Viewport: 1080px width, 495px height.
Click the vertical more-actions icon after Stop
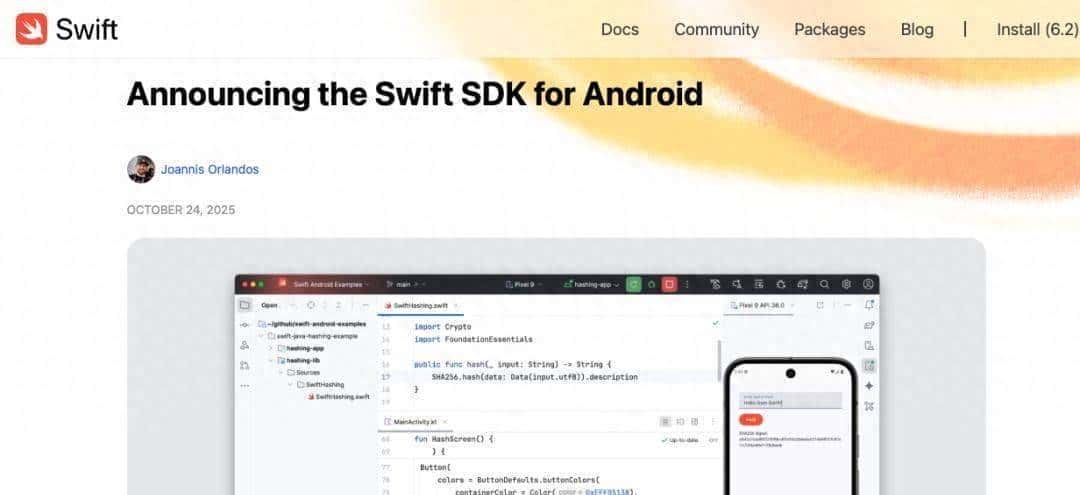(x=686, y=284)
